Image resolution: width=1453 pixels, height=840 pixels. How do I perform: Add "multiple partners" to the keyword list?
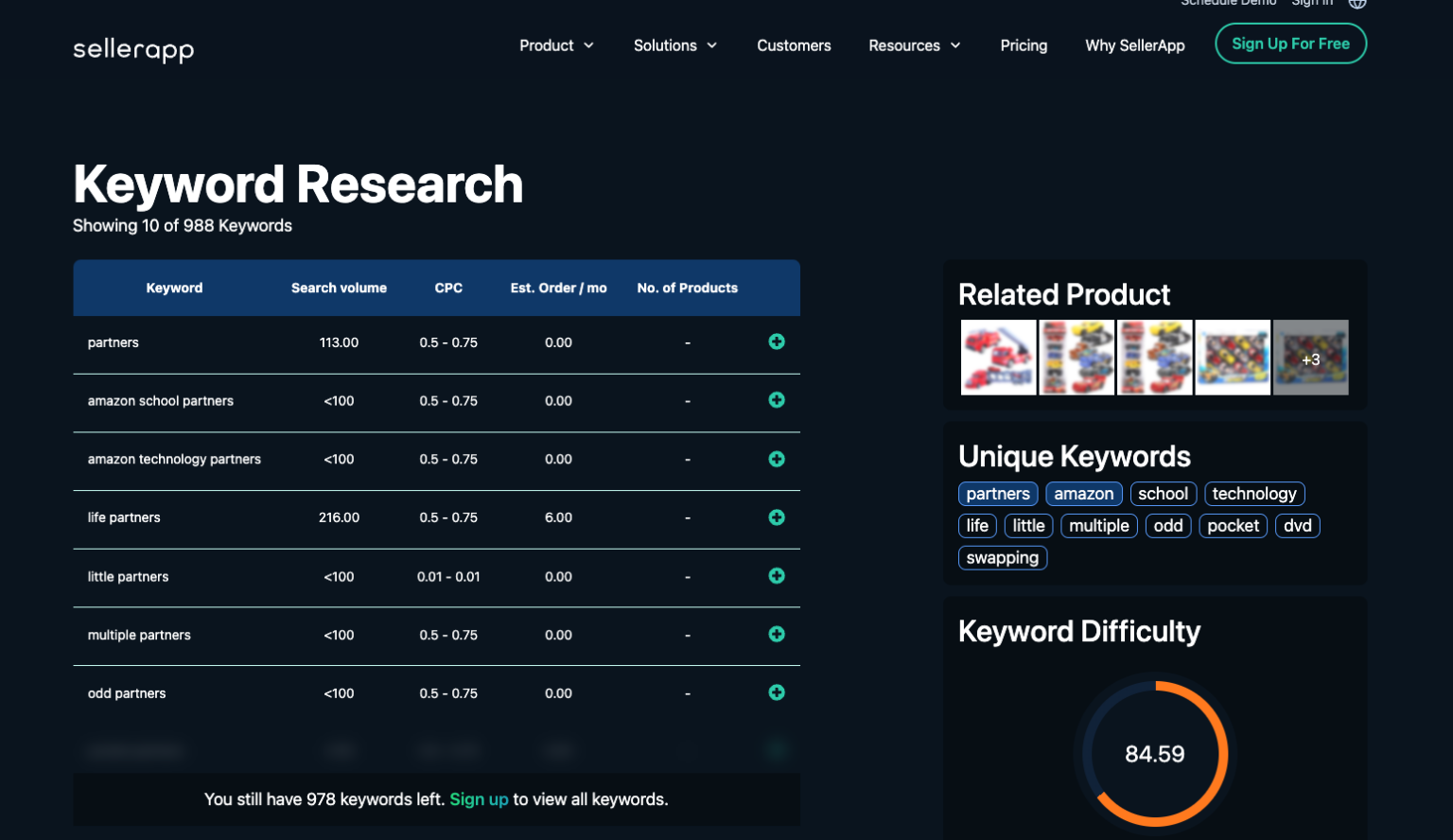click(776, 635)
